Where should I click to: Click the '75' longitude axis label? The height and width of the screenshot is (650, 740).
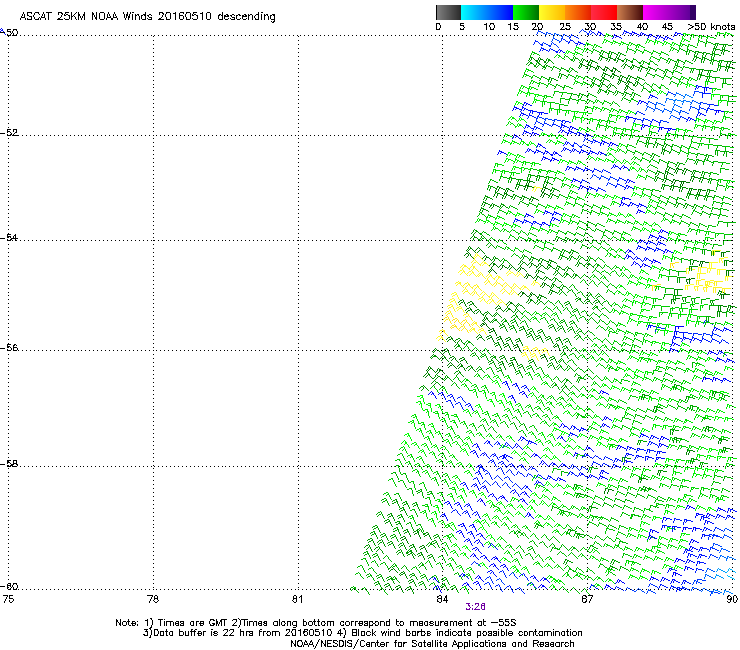[8, 599]
